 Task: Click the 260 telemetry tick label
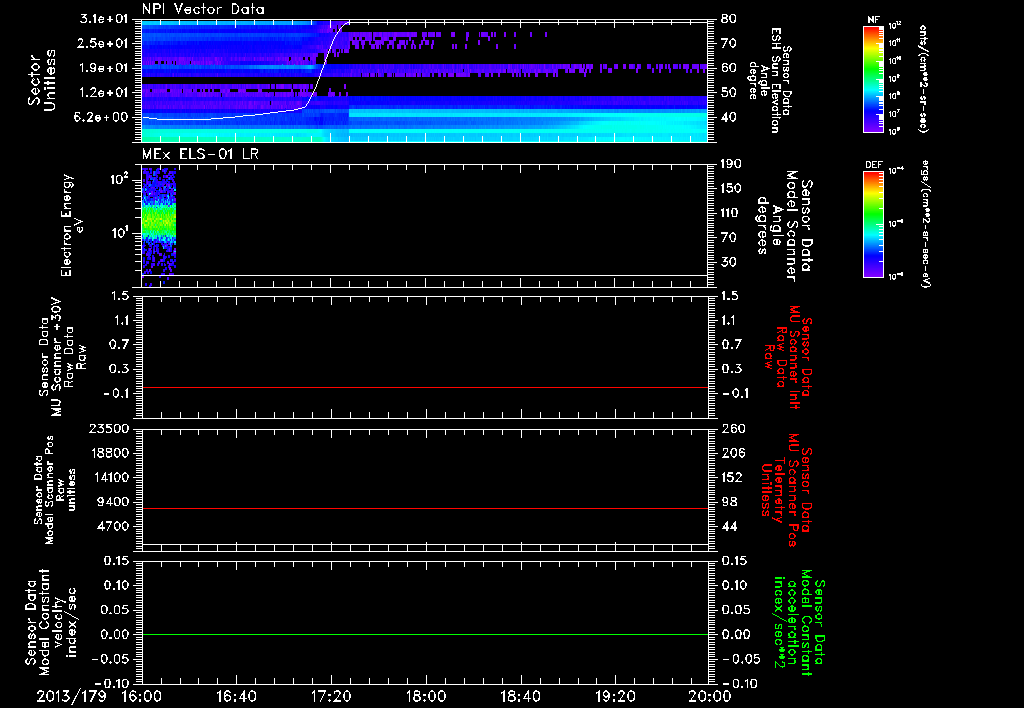[733, 428]
